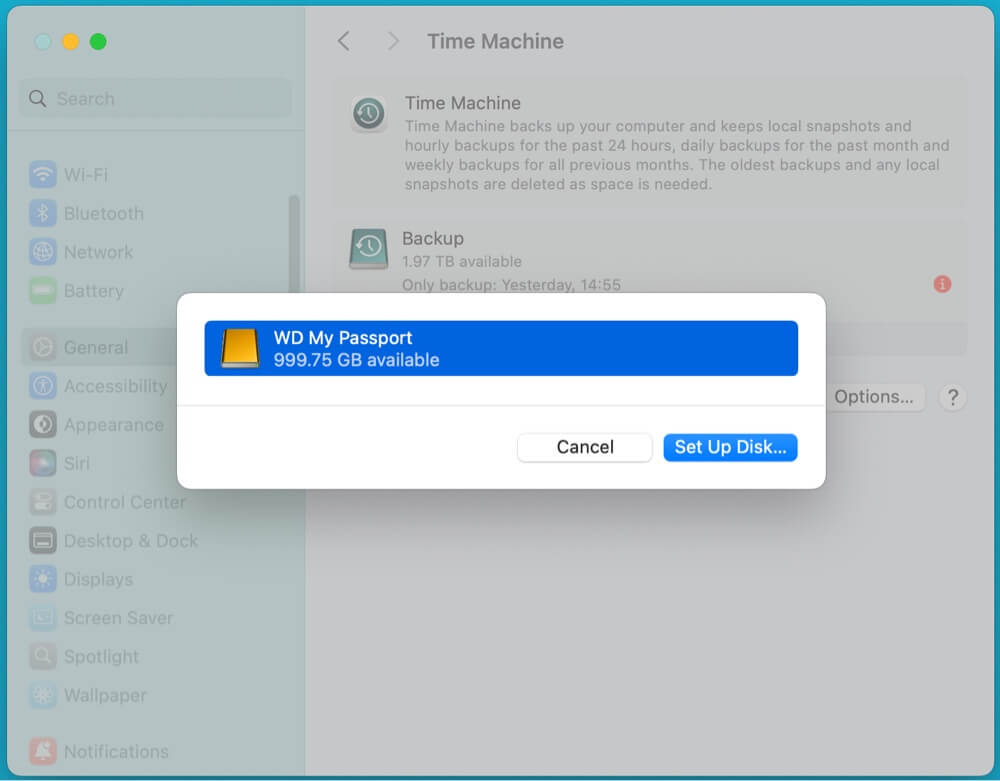Image resolution: width=1000 pixels, height=781 pixels.
Task: Click the Search field in sidebar
Action: point(155,99)
